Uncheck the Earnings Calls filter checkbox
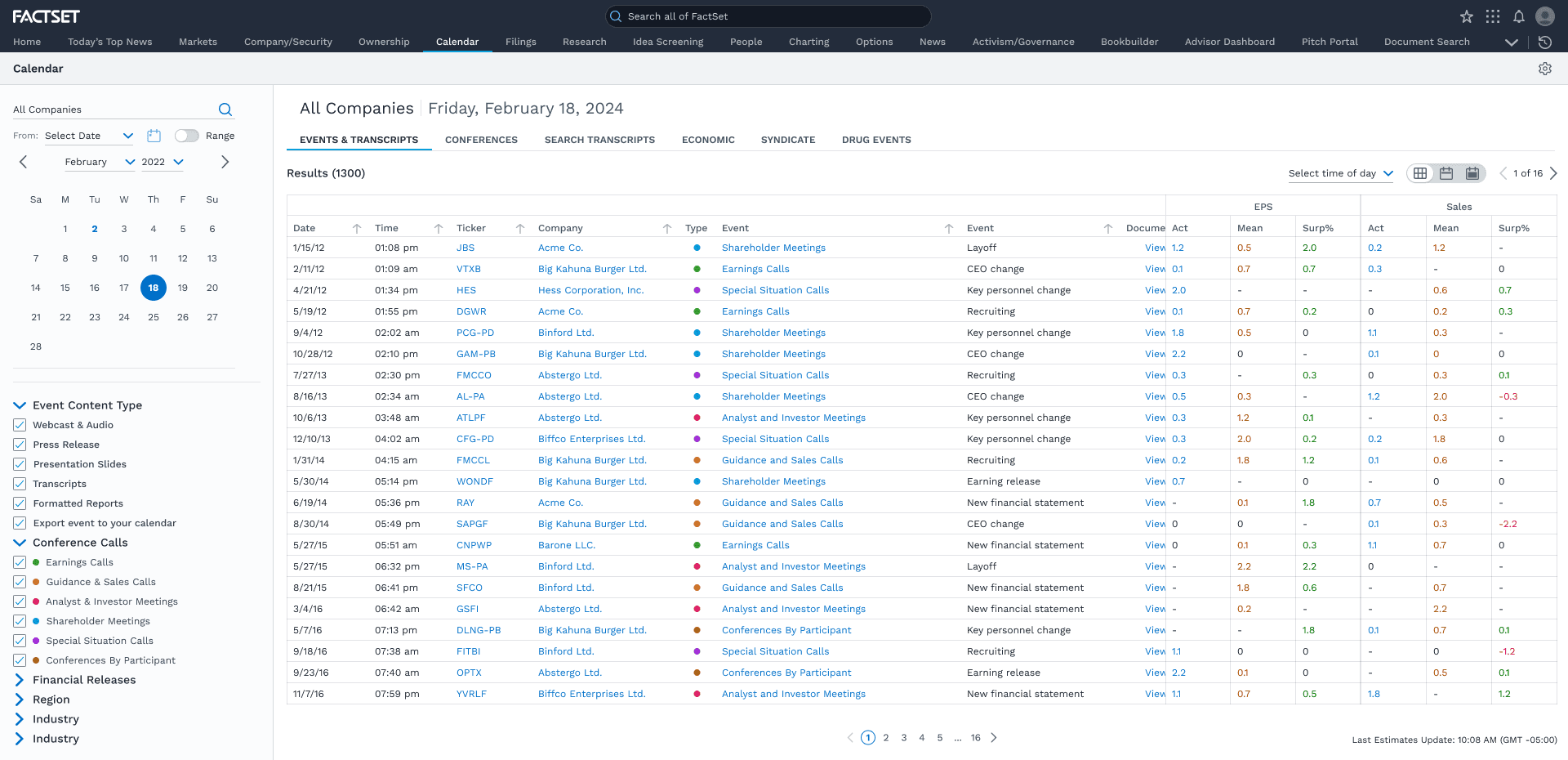 tap(20, 562)
